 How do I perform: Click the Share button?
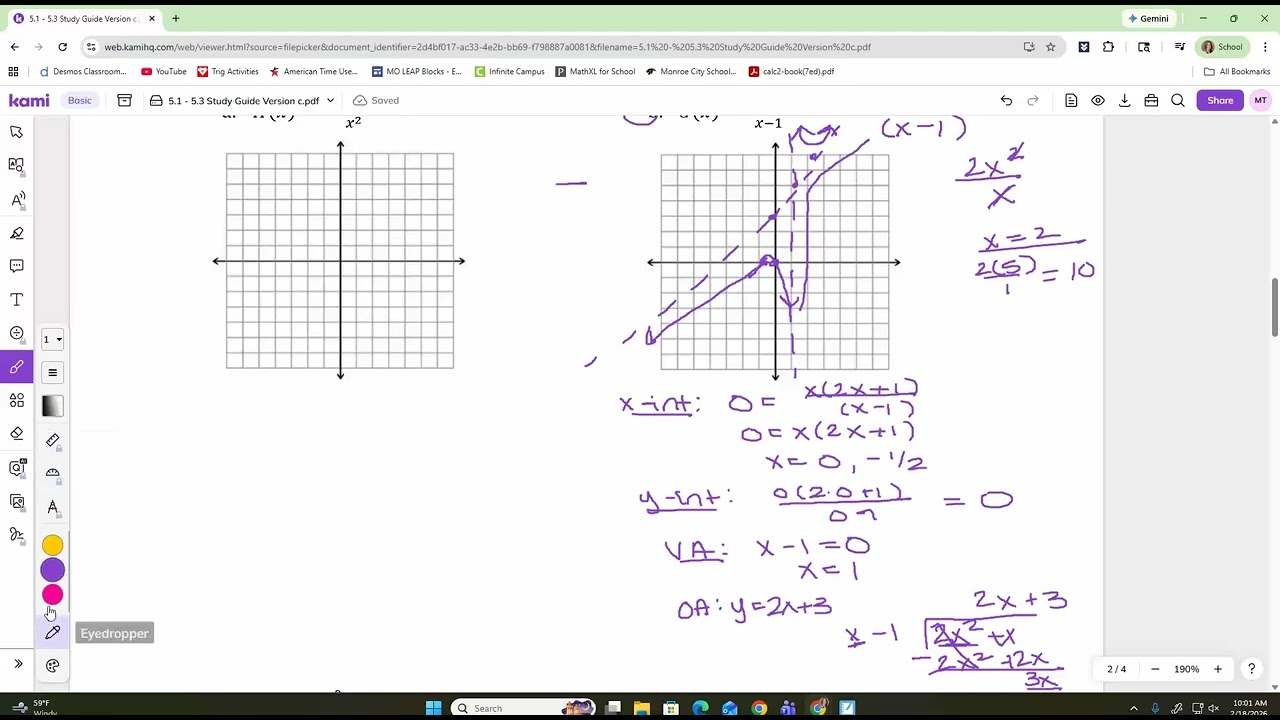1220,100
